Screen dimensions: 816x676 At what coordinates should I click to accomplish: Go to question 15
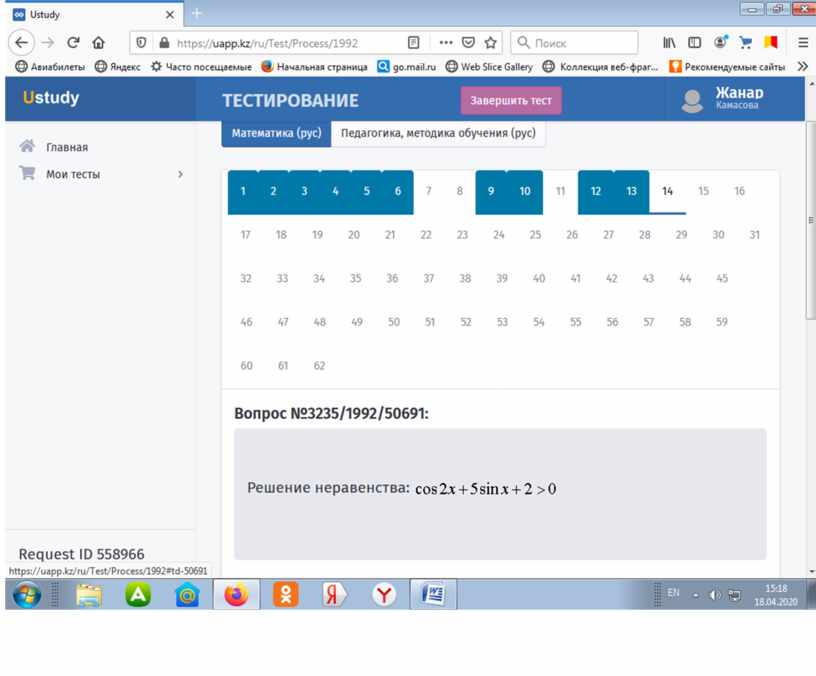coord(704,191)
